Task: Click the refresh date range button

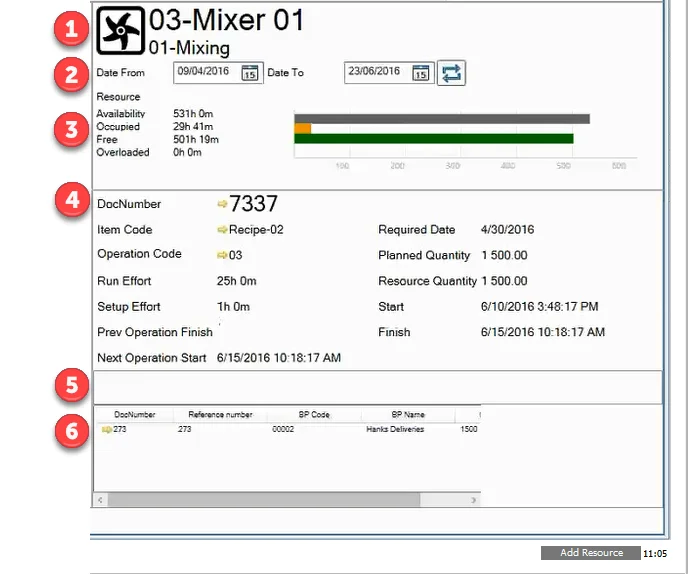Action: click(x=451, y=73)
